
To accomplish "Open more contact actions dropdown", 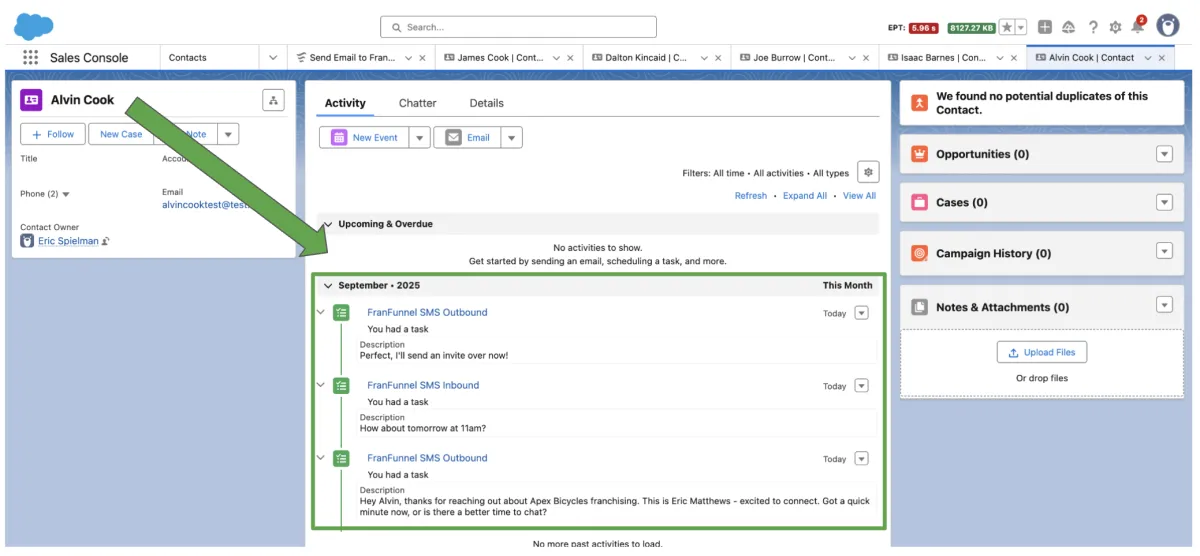I will point(228,134).
